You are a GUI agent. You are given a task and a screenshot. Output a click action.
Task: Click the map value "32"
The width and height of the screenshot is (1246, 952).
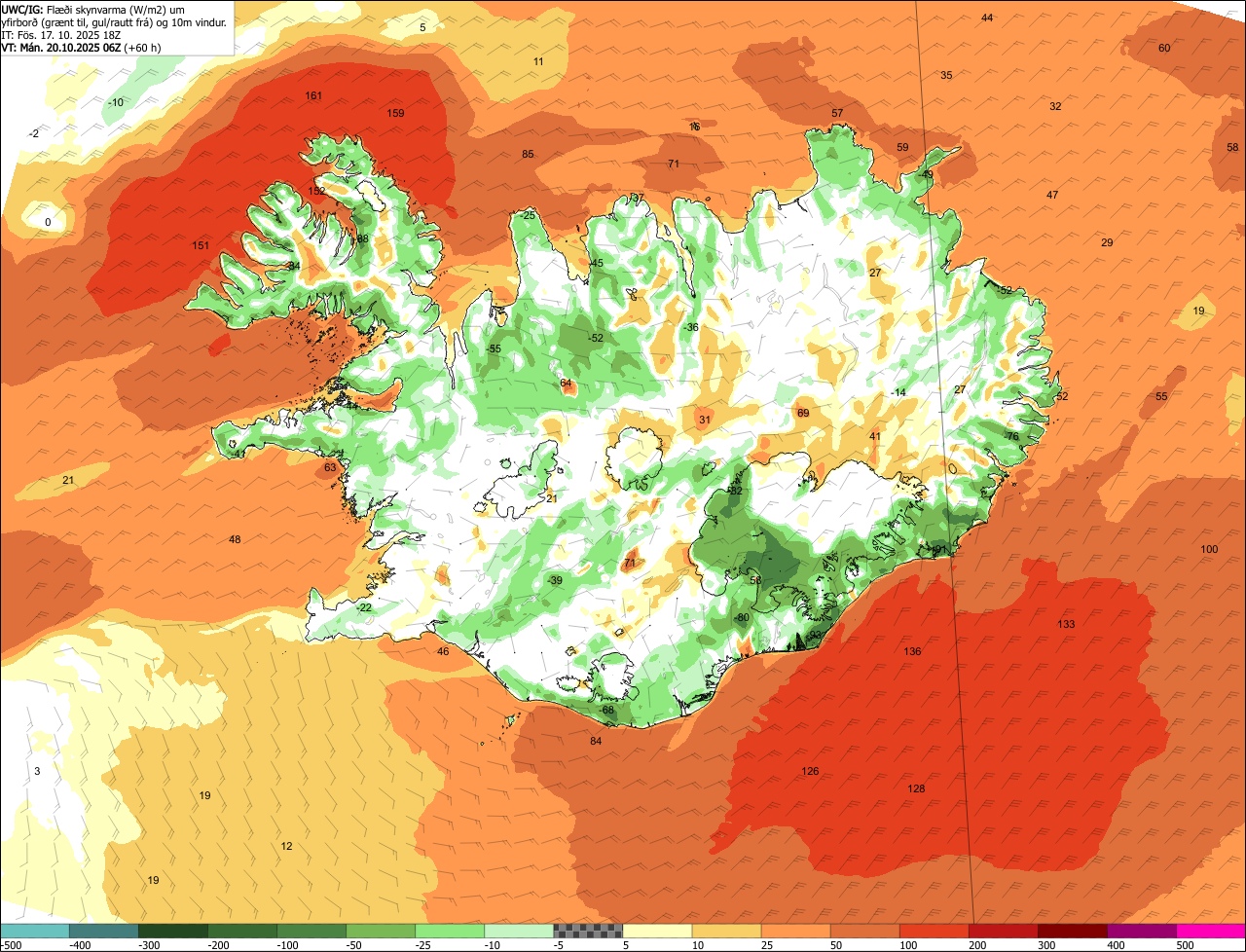(1055, 106)
